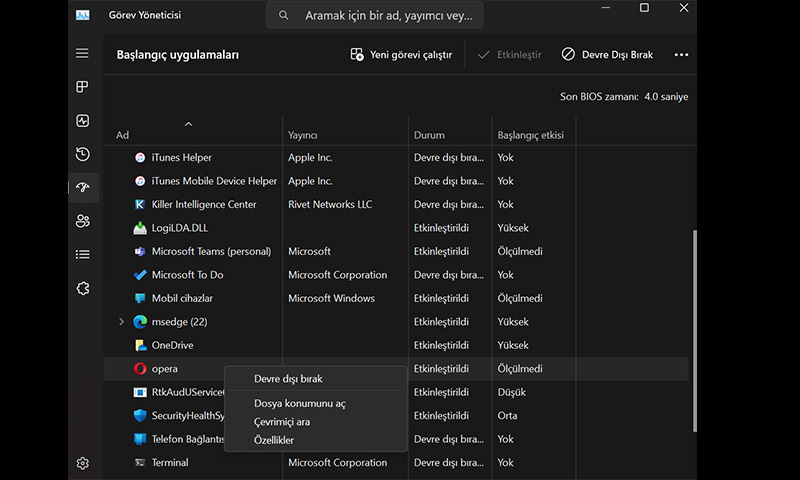Click the 'Etkinleştir' toolbar button
This screenshot has height=480, width=800.
509,55
